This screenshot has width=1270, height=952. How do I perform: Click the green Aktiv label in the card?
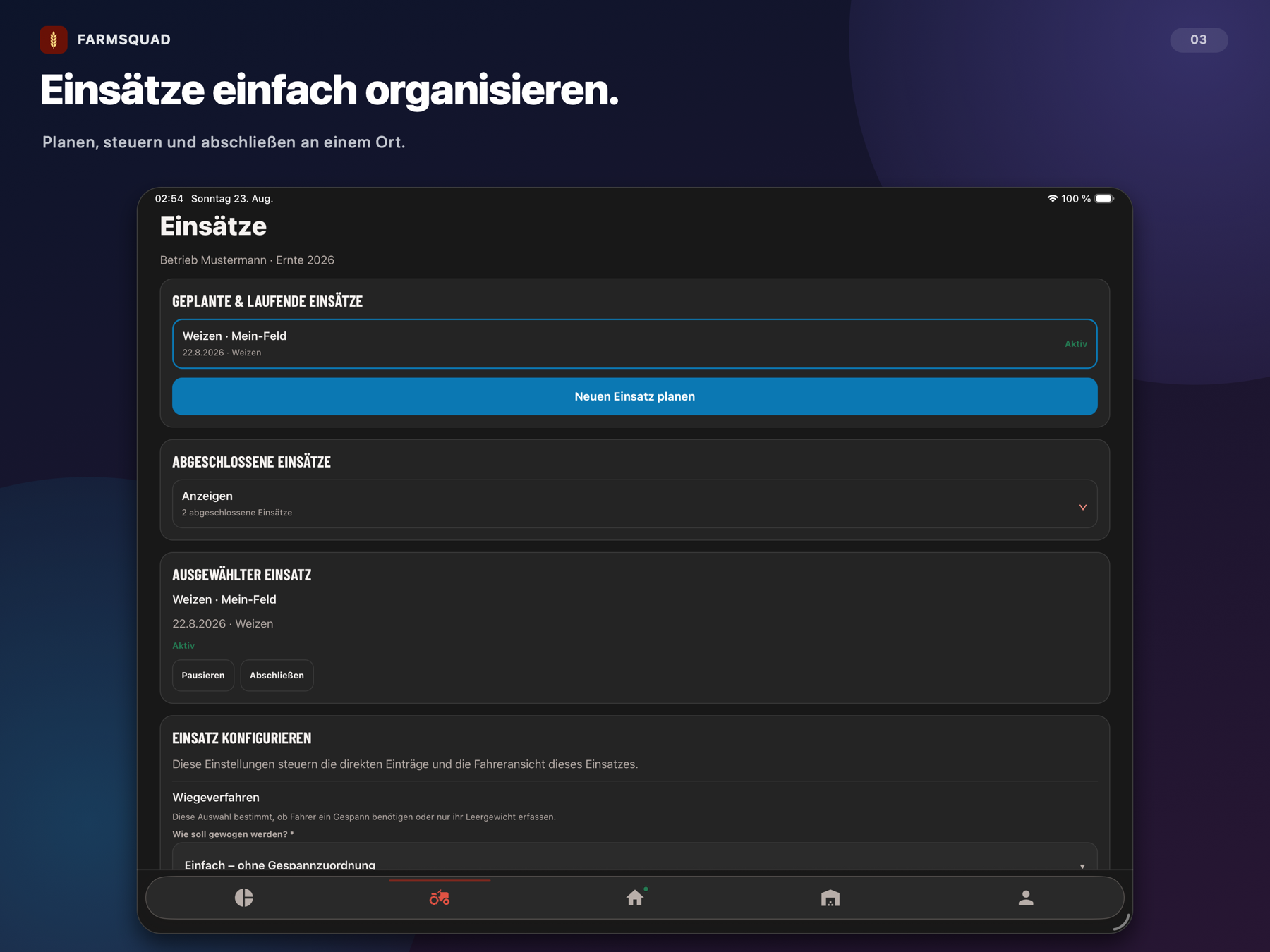1076,344
